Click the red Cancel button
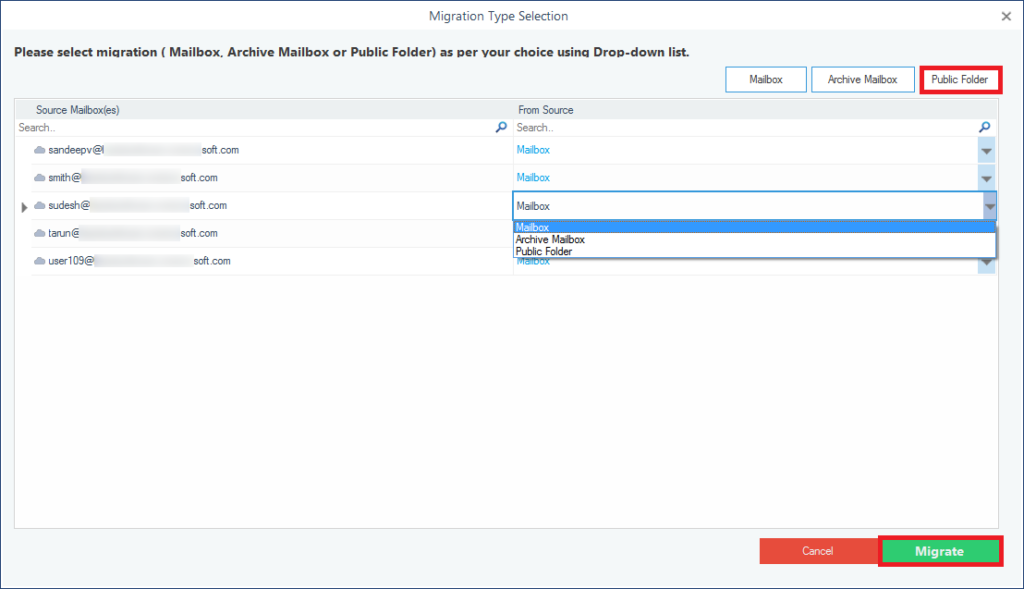 [818, 551]
